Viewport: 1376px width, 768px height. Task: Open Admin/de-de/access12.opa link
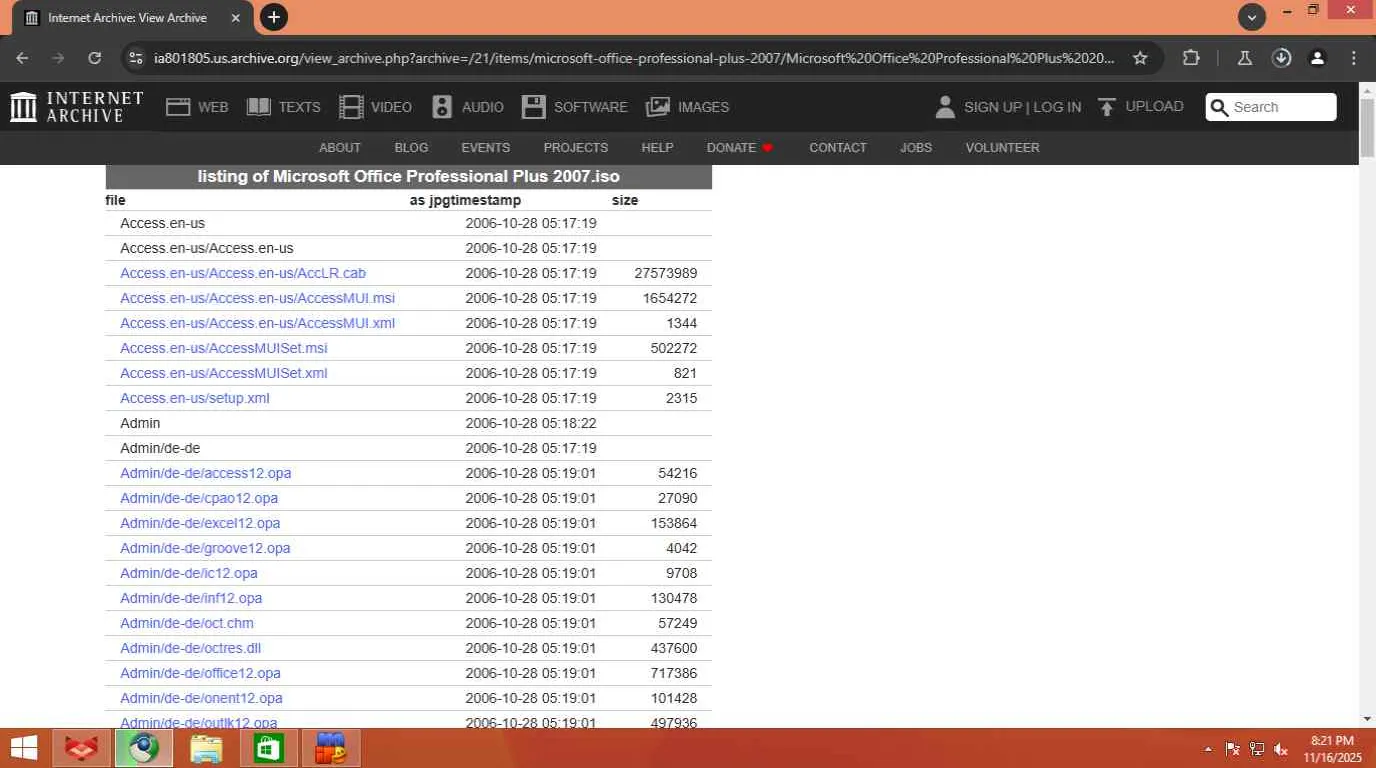tap(206, 473)
